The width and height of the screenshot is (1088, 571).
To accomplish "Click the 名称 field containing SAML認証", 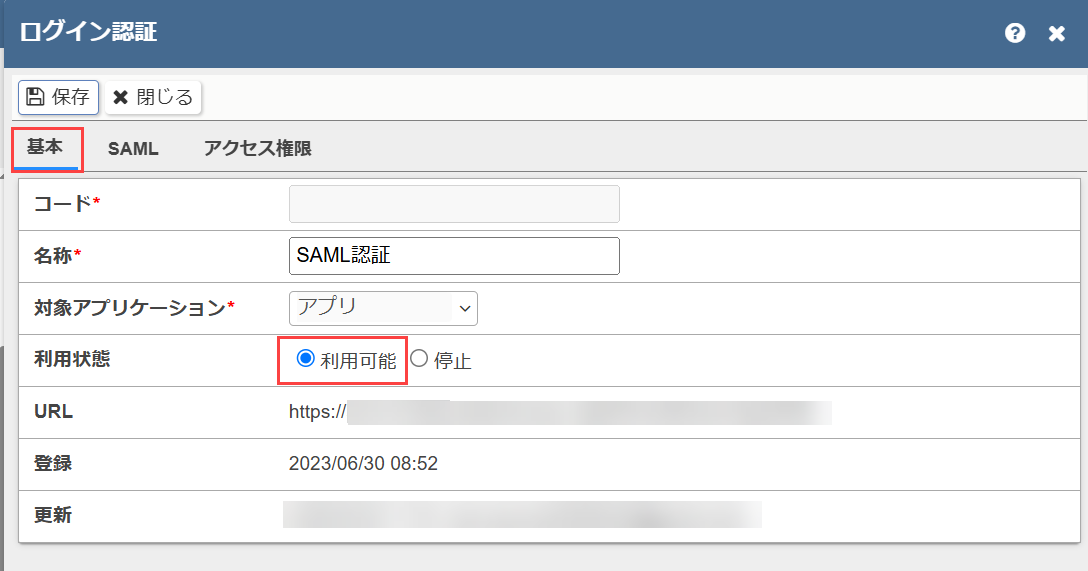I will [x=454, y=256].
